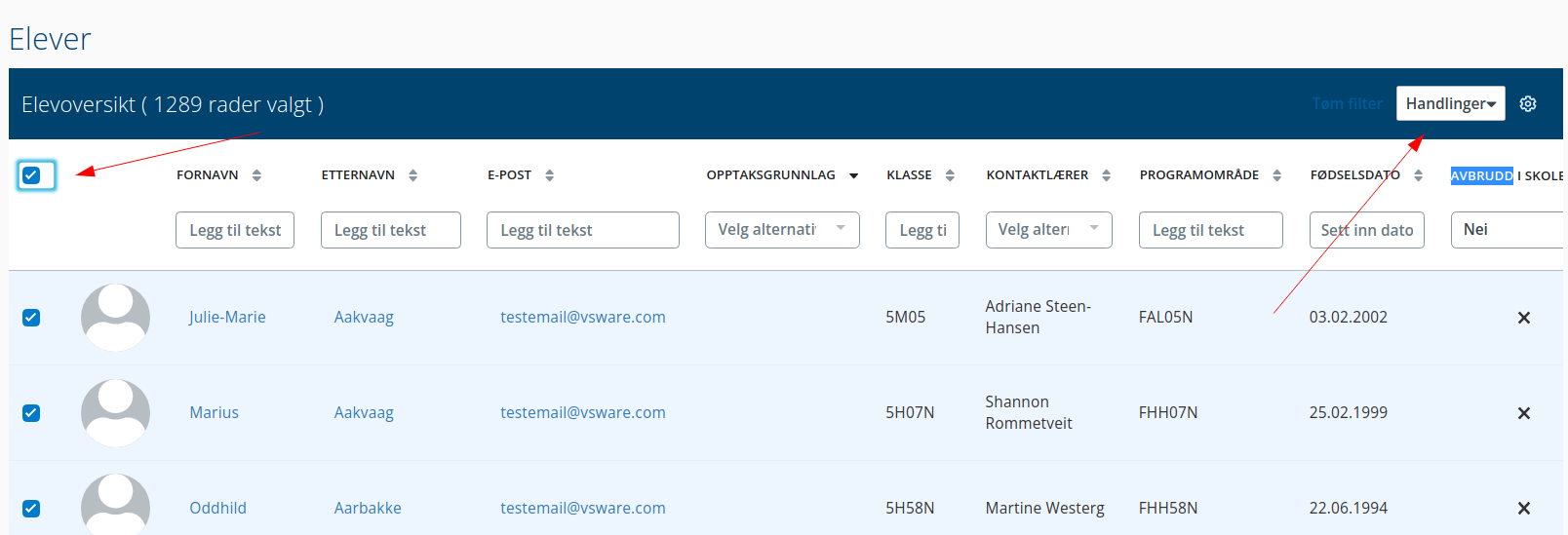Sort by the Klasse column arrows

click(x=950, y=175)
